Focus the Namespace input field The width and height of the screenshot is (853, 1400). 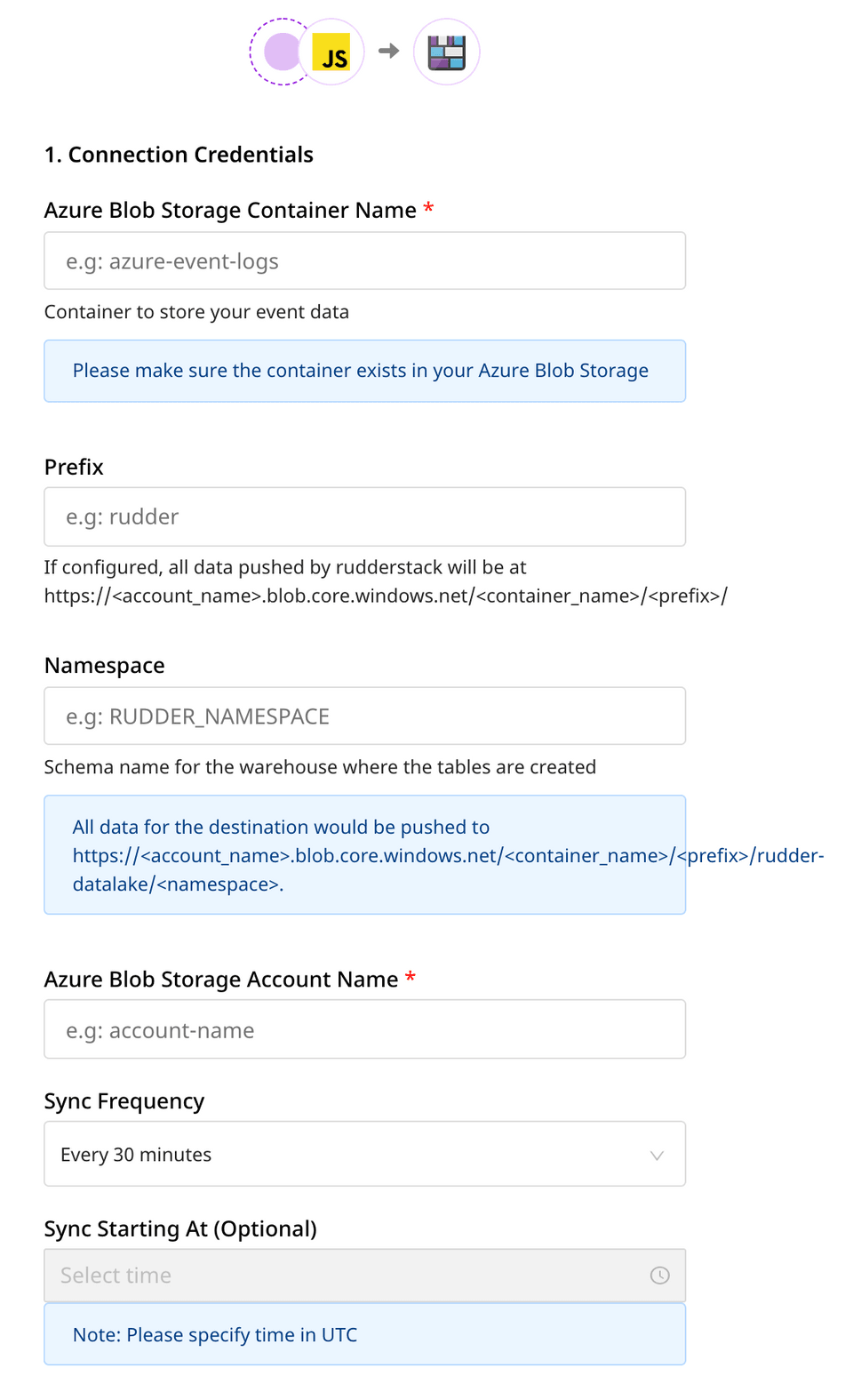pos(365,716)
